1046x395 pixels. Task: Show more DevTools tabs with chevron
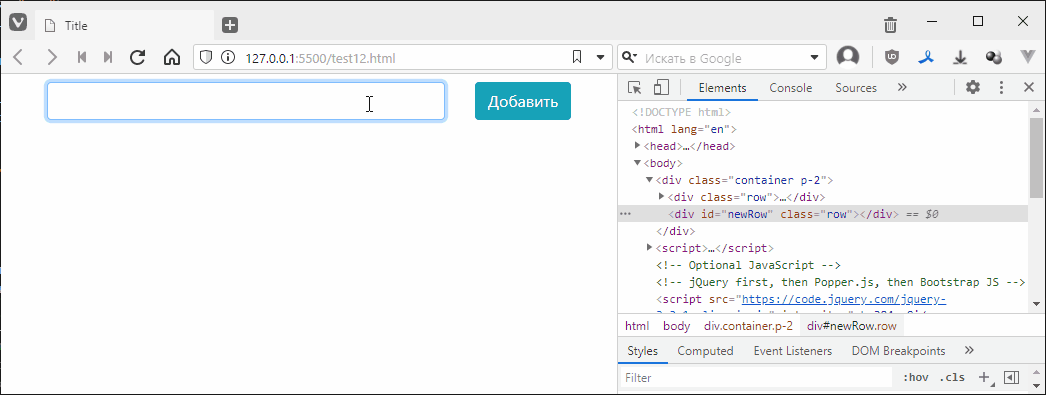click(x=902, y=87)
